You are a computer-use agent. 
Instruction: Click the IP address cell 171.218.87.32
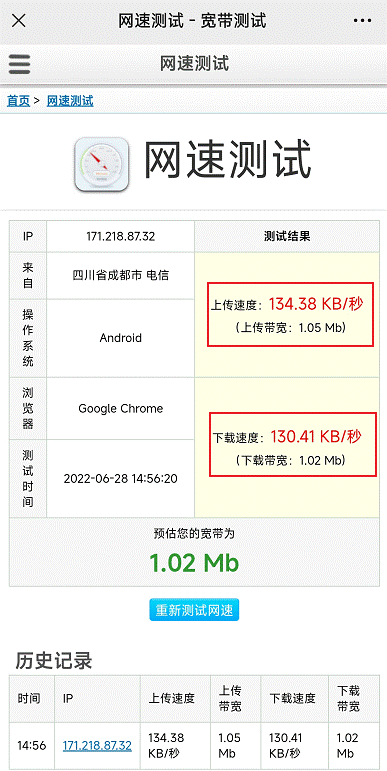(x=120, y=237)
